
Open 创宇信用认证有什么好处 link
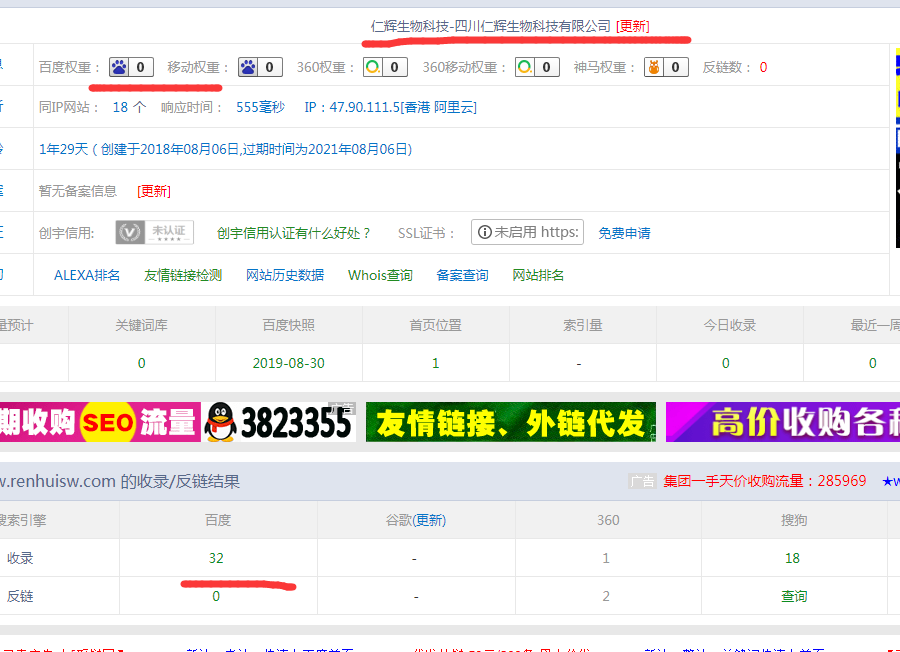(x=293, y=233)
